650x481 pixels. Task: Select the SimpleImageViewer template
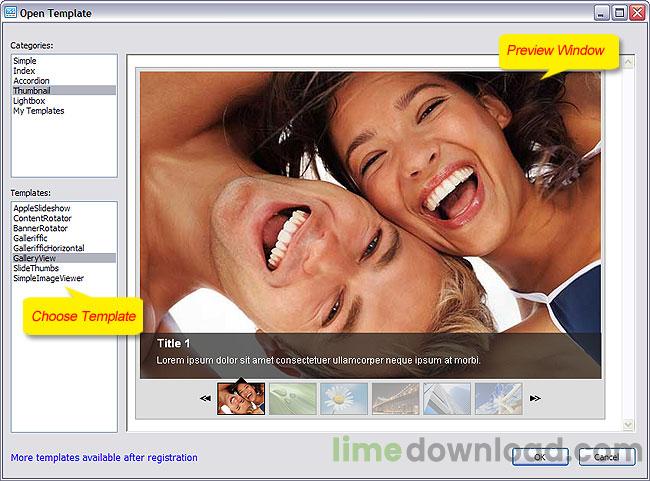pos(48,279)
